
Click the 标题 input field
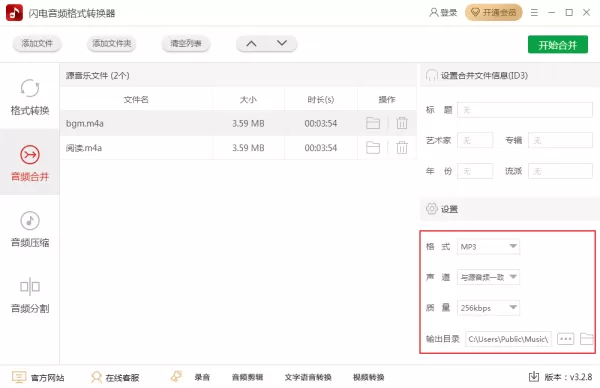(x=525, y=110)
